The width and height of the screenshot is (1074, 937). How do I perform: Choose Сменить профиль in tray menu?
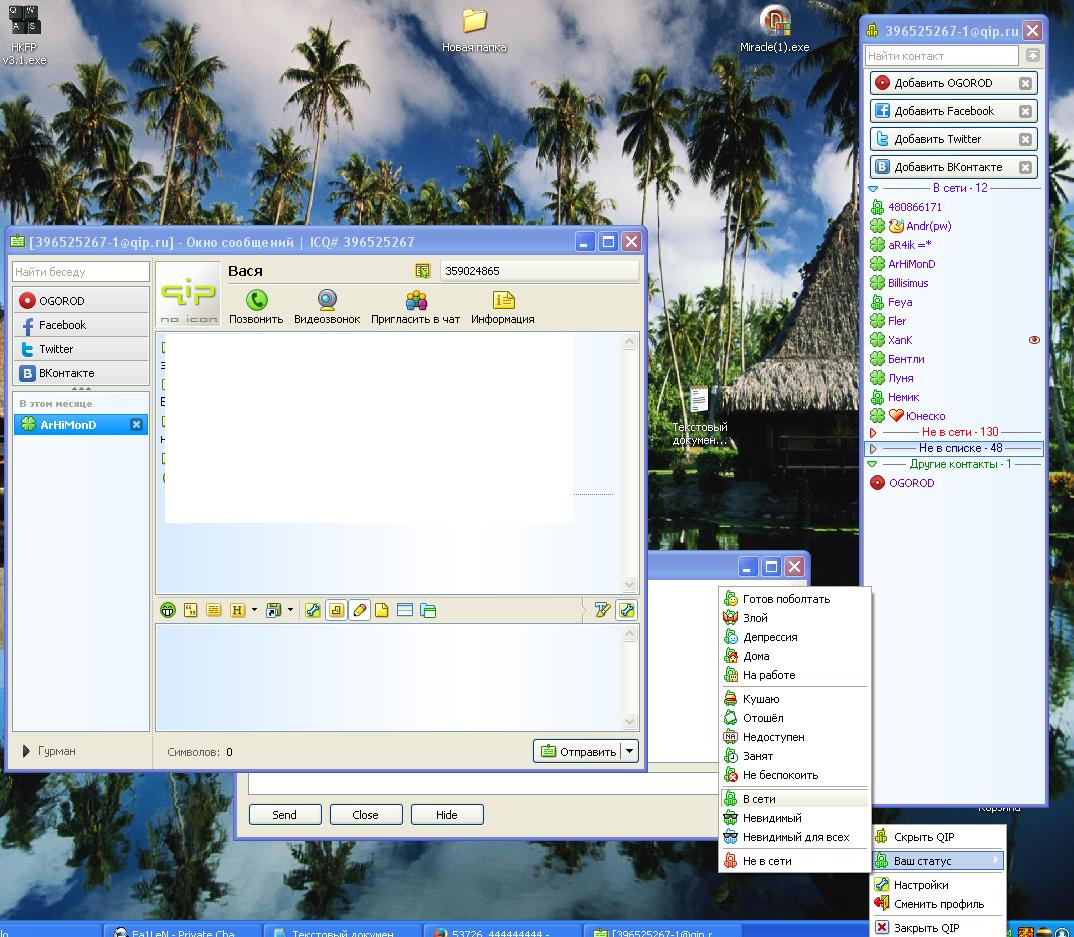click(x=938, y=904)
